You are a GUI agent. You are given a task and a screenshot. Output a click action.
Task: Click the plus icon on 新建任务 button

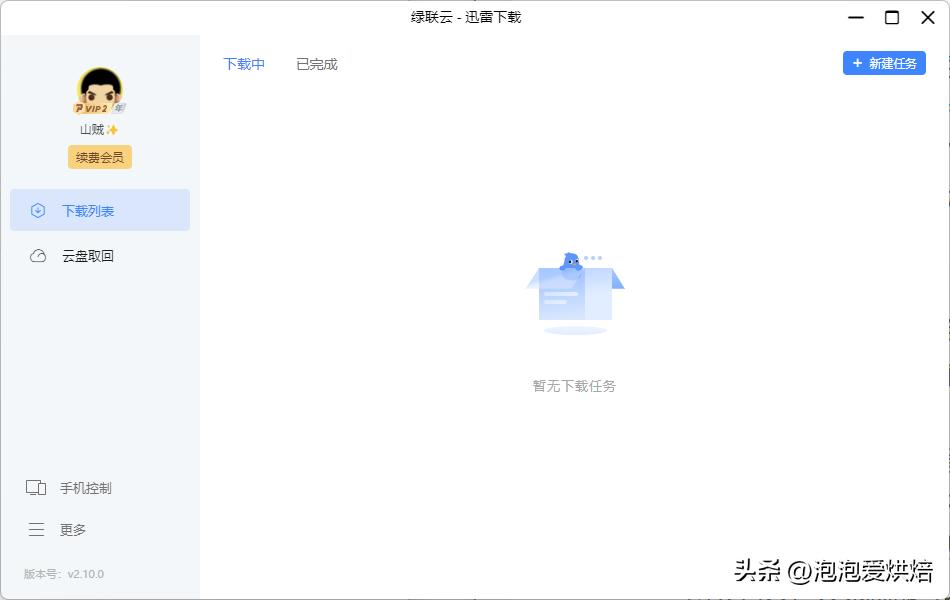(x=855, y=63)
